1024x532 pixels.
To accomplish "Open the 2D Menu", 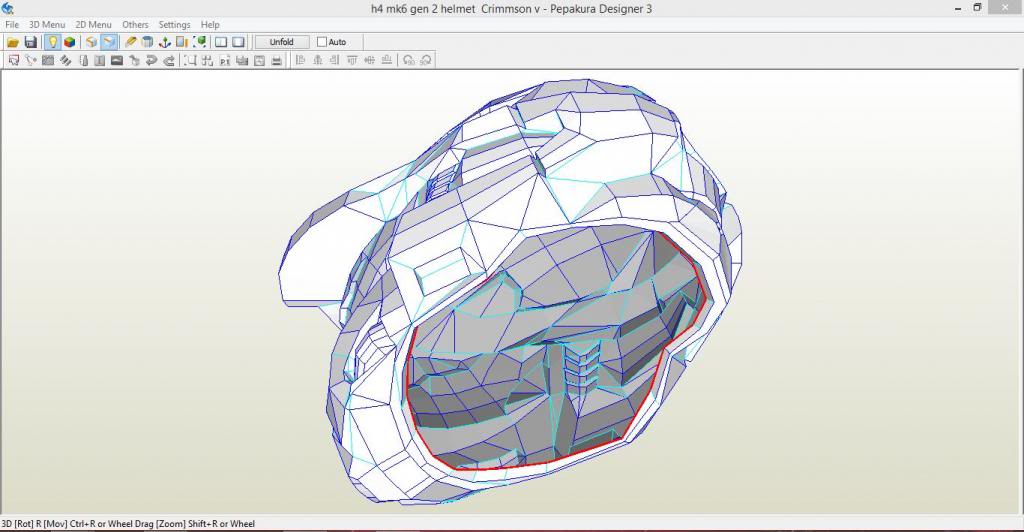I will tap(93, 24).
